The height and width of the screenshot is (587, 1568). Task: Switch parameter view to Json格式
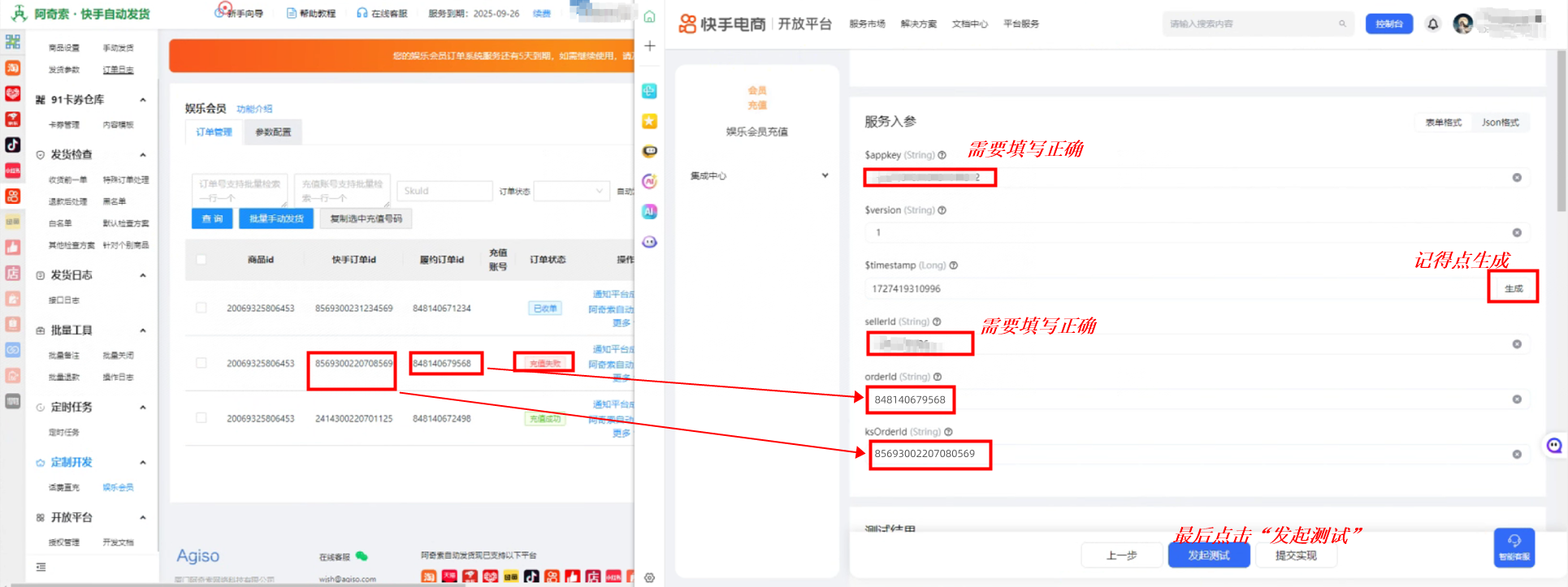pyautogui.click(x=1500, y=123)
